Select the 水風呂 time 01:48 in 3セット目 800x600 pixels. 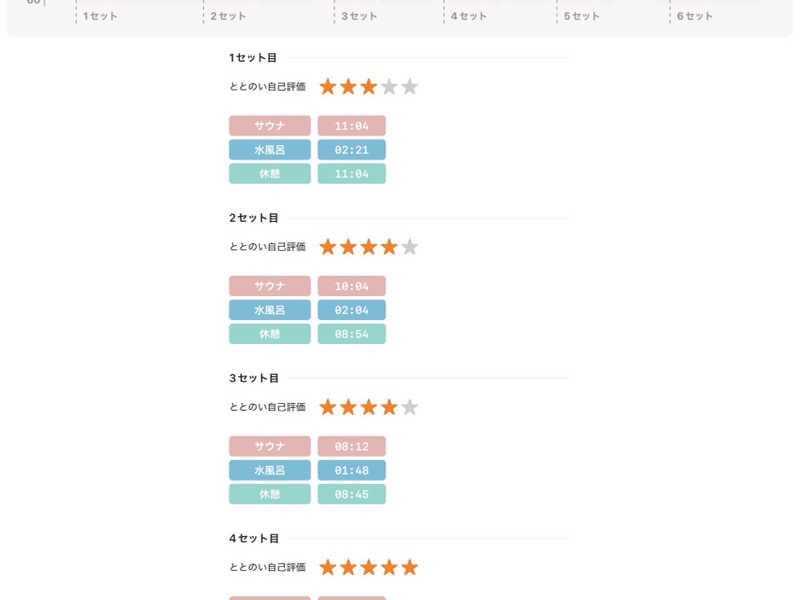coord(352,470)
